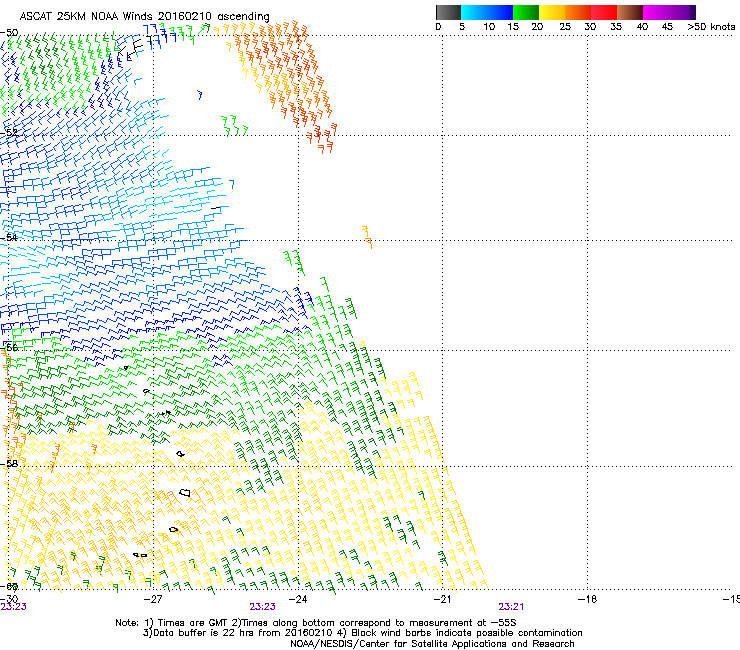Click the 'Data buffer is 22 hrs' note
The height and width of the screenshot is (650, 740).
[x=237, y=633]
